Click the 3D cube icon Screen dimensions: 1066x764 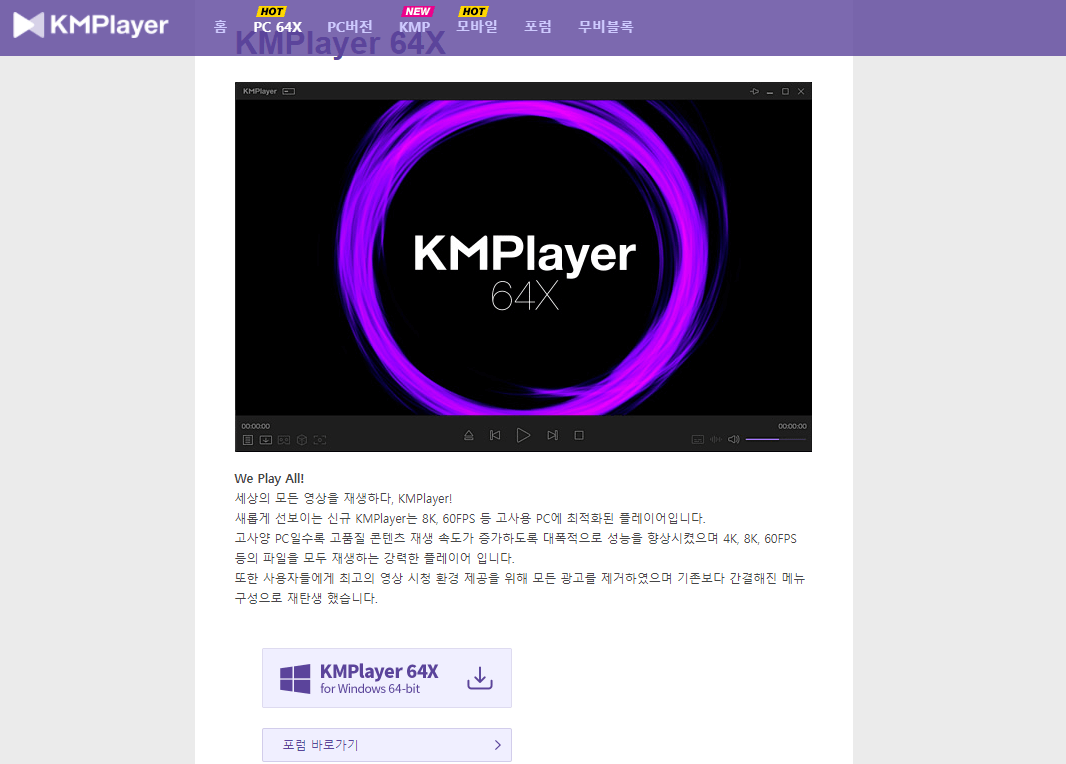point(302,440)
